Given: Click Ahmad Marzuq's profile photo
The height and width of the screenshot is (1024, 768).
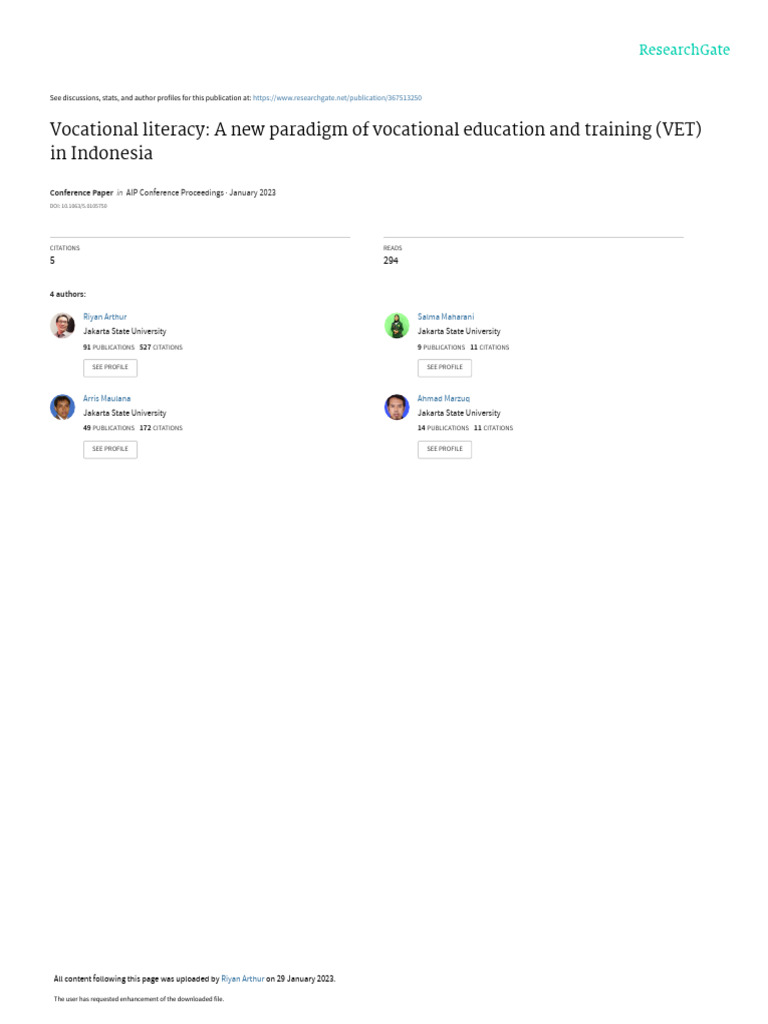Looking at the screenshot, I should coord(397,407).
